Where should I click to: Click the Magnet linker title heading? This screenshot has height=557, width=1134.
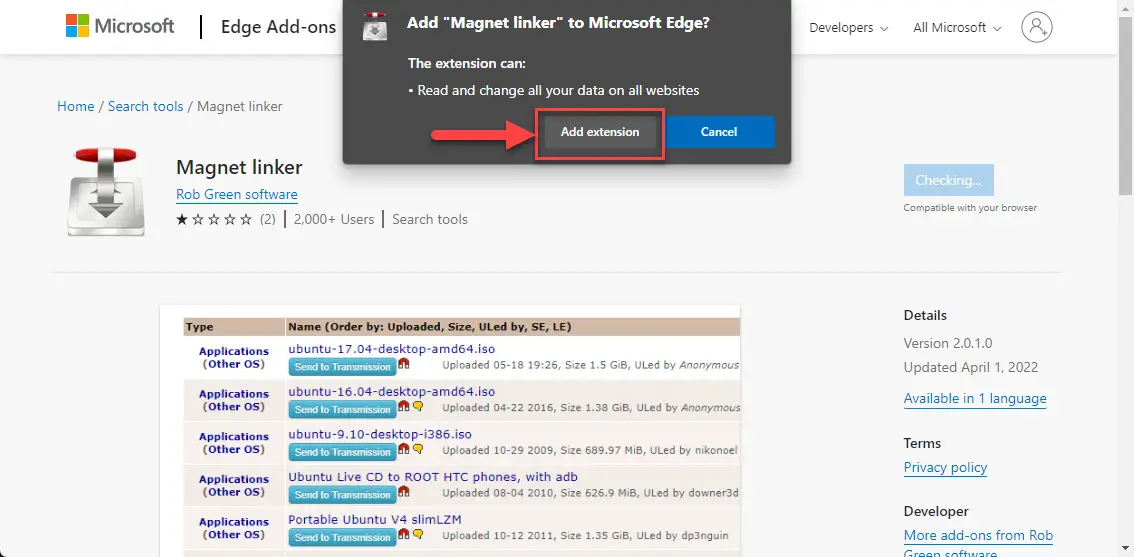point(239,168)
